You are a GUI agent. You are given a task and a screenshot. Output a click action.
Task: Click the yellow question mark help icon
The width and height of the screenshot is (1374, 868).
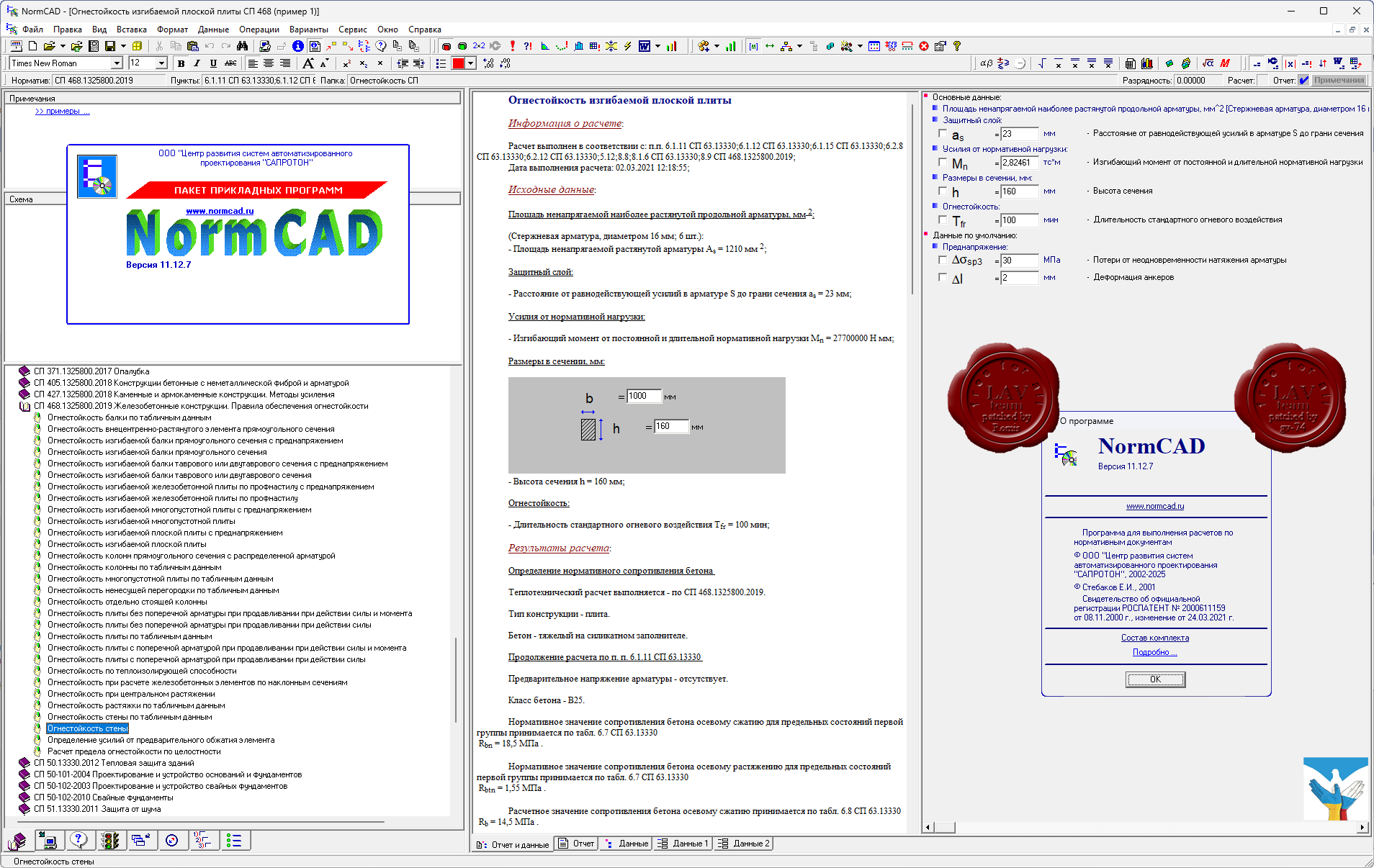[957, 46]
